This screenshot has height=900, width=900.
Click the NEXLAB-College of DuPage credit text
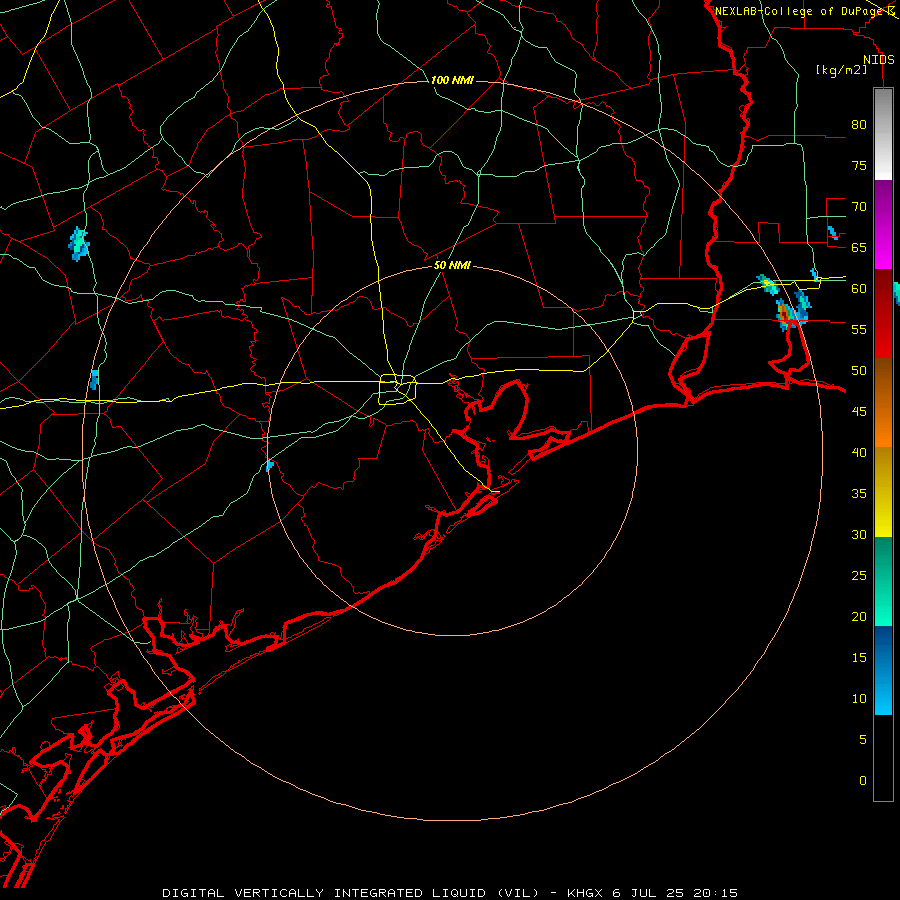click(801, 11)
